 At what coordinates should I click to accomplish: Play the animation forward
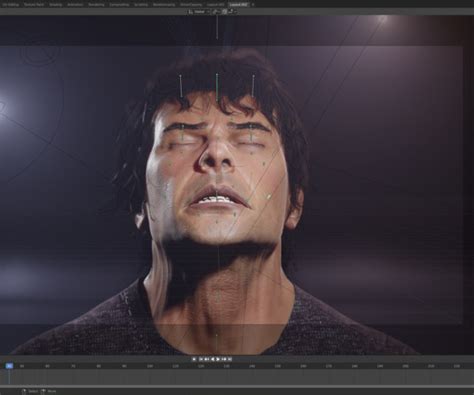point(218,359)
